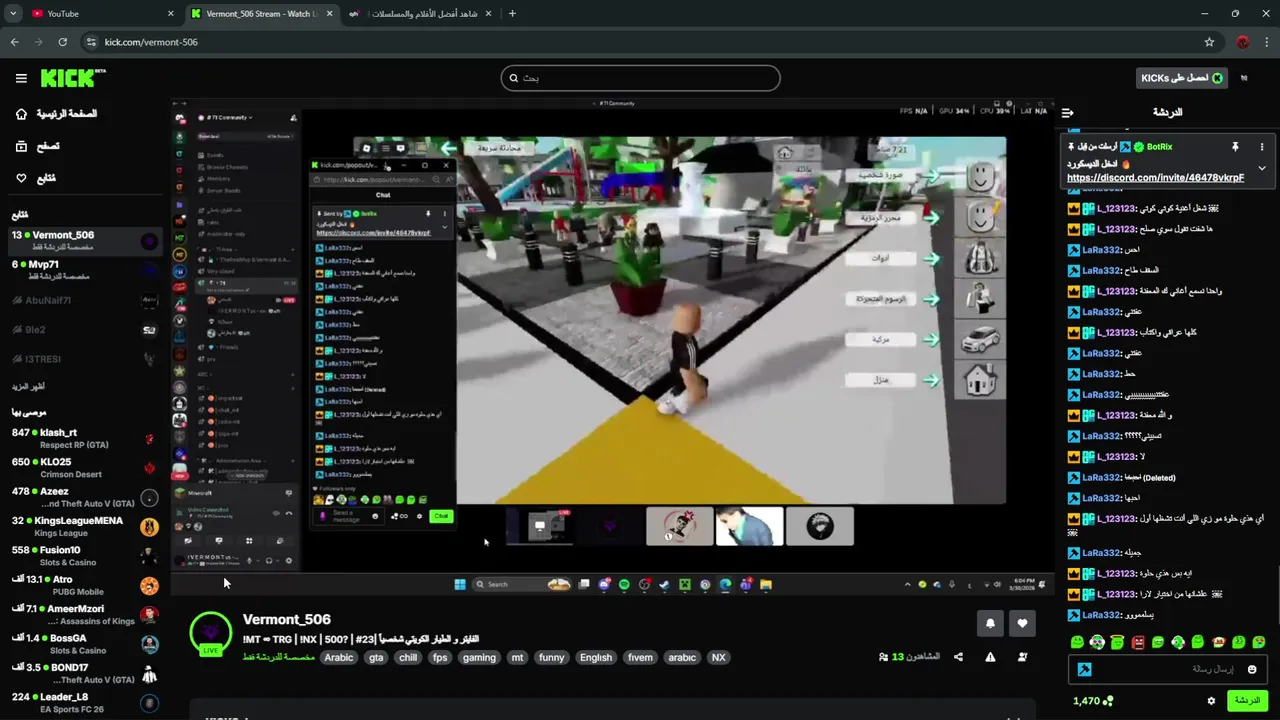1280x720 pixels.
Task: Click the KICK logo
Action: click(x=73, y=78)
